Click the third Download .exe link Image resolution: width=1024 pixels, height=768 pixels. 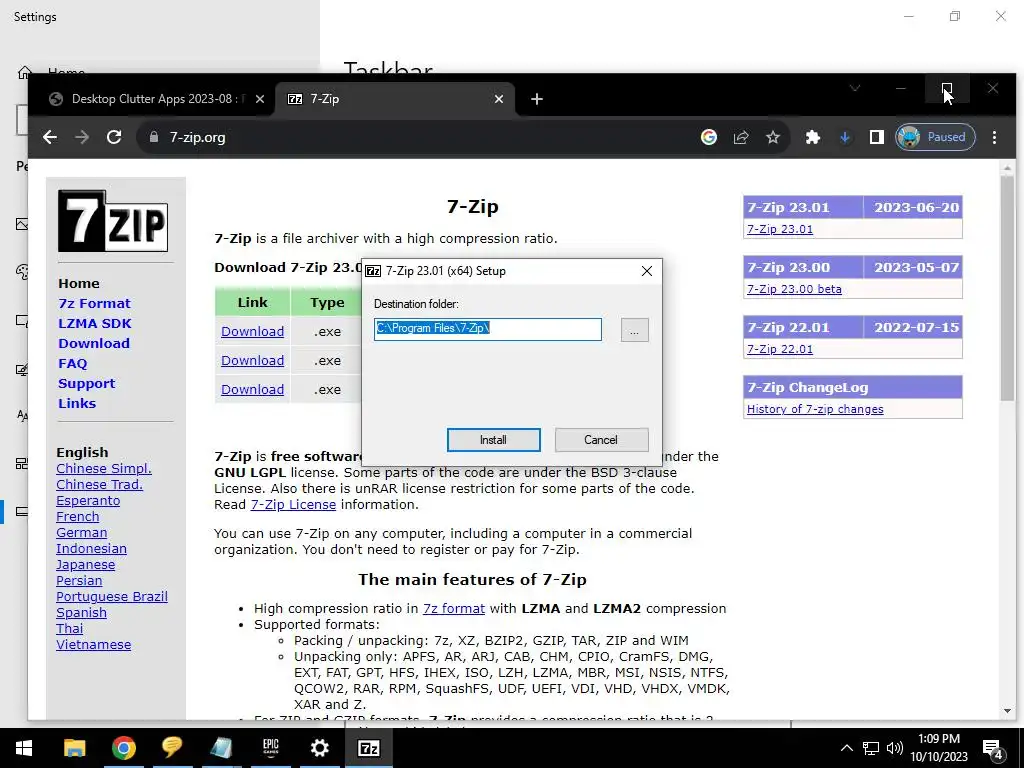pyautogui.click(x=252, y=389)
